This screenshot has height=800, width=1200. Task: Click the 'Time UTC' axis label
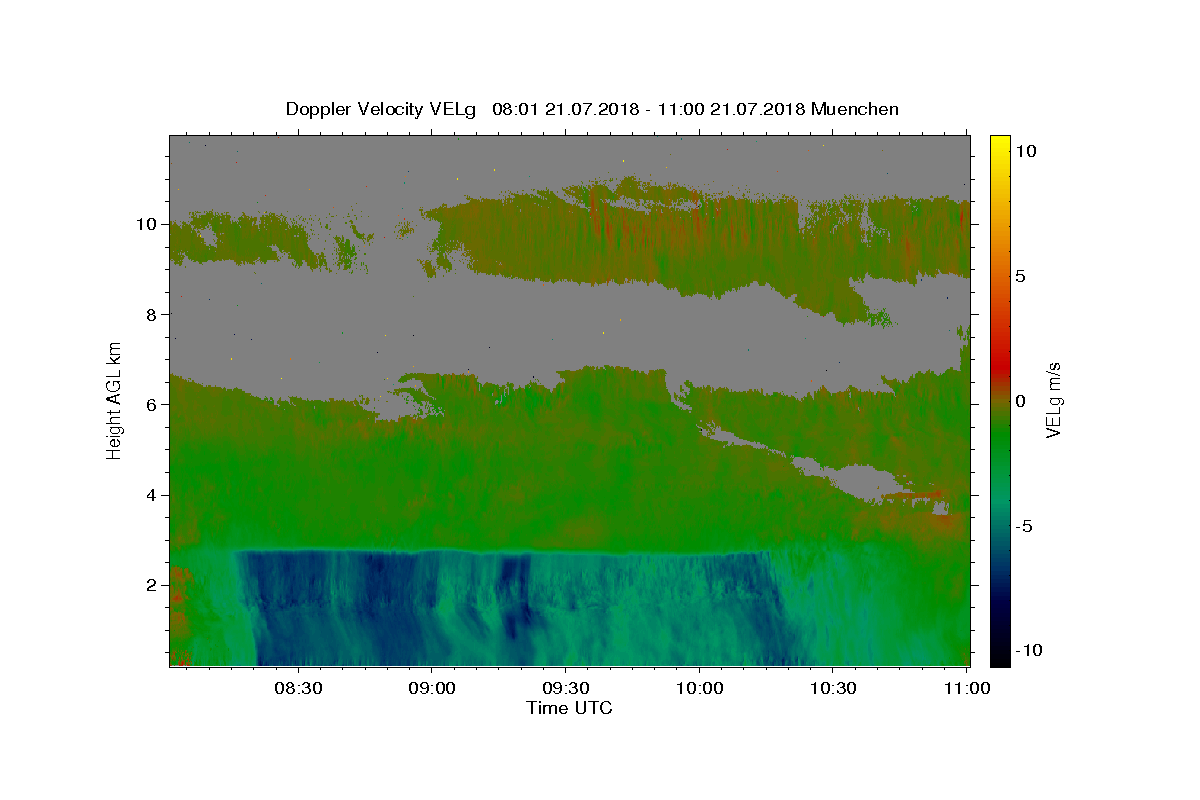tap(569, 708)
